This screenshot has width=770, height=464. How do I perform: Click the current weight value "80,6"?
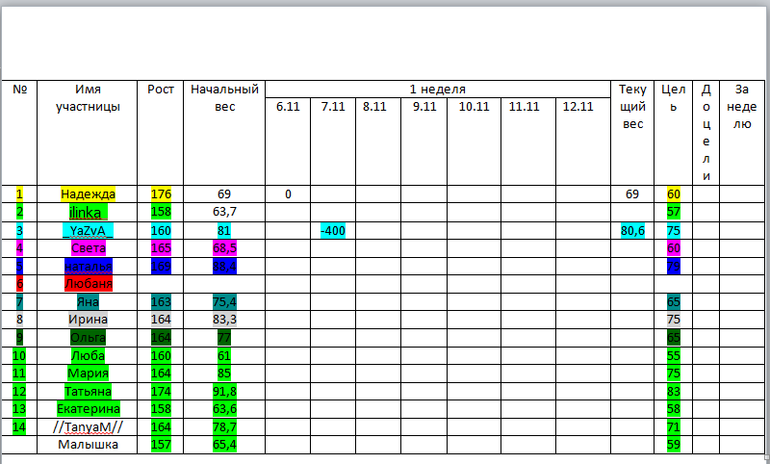[x=632, y=230]
